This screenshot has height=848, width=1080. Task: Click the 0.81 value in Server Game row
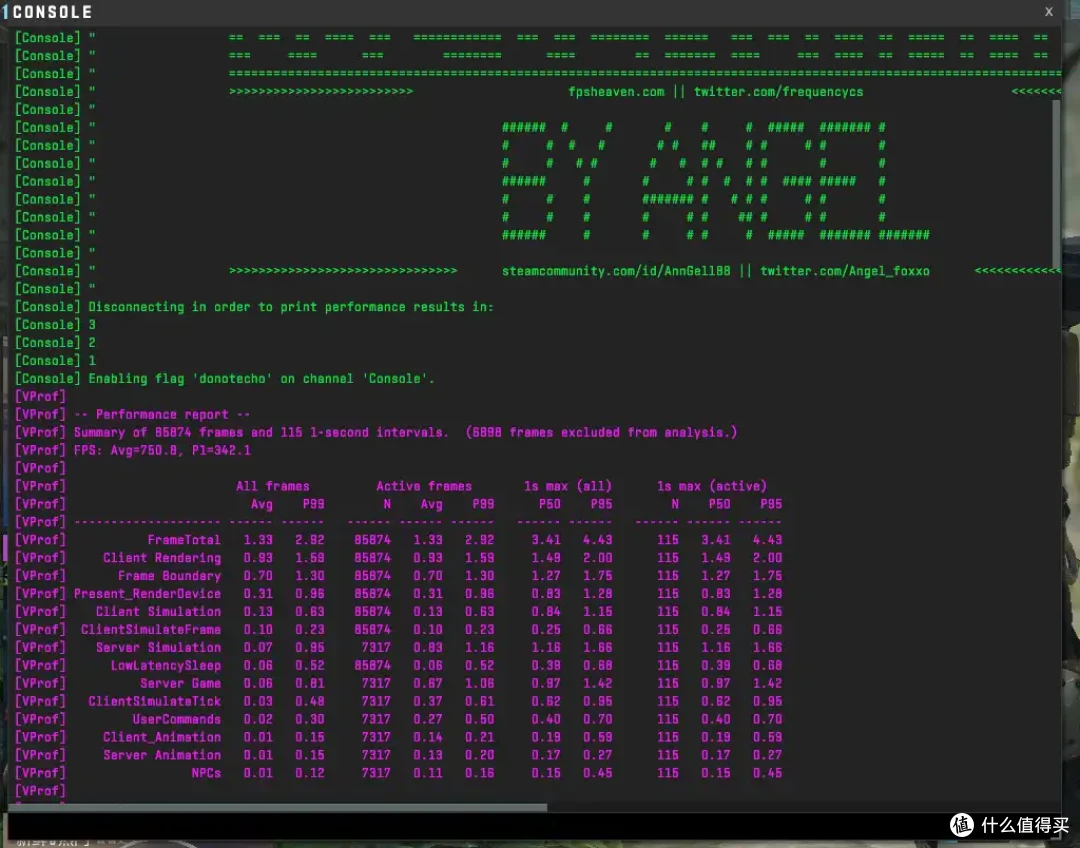click(x=310, y=683)
